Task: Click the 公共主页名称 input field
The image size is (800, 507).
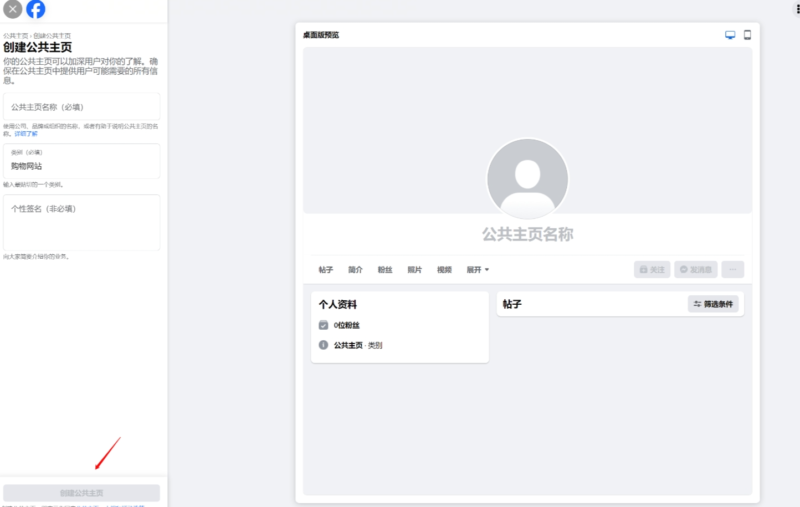Action: [82, 107]
